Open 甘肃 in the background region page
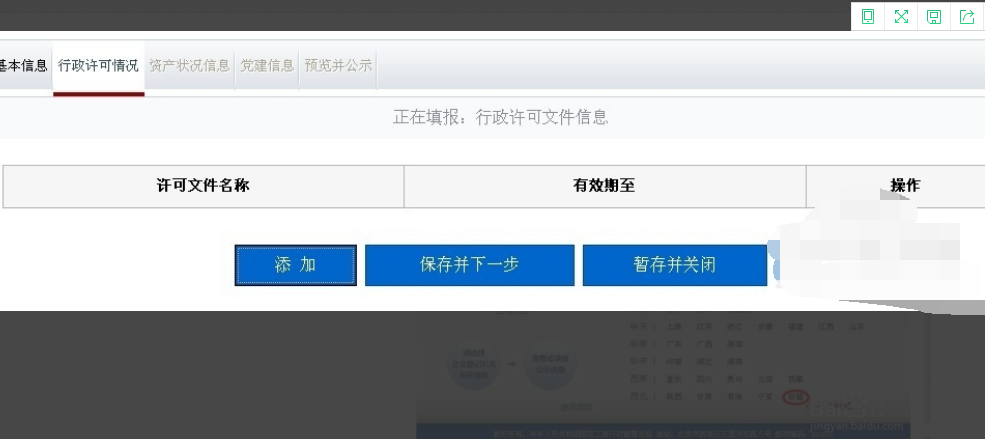This screenshot has width=985, height=439. coord(704,397)
